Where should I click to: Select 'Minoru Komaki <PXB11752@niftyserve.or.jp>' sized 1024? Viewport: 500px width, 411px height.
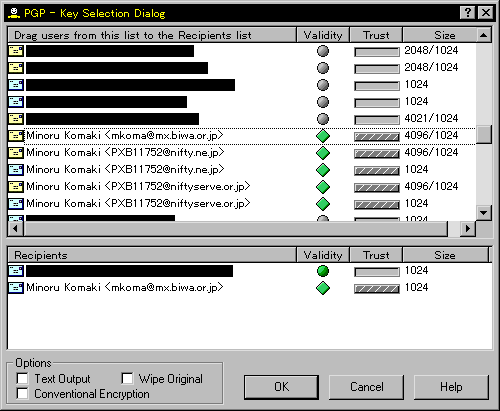pos(138,204)
